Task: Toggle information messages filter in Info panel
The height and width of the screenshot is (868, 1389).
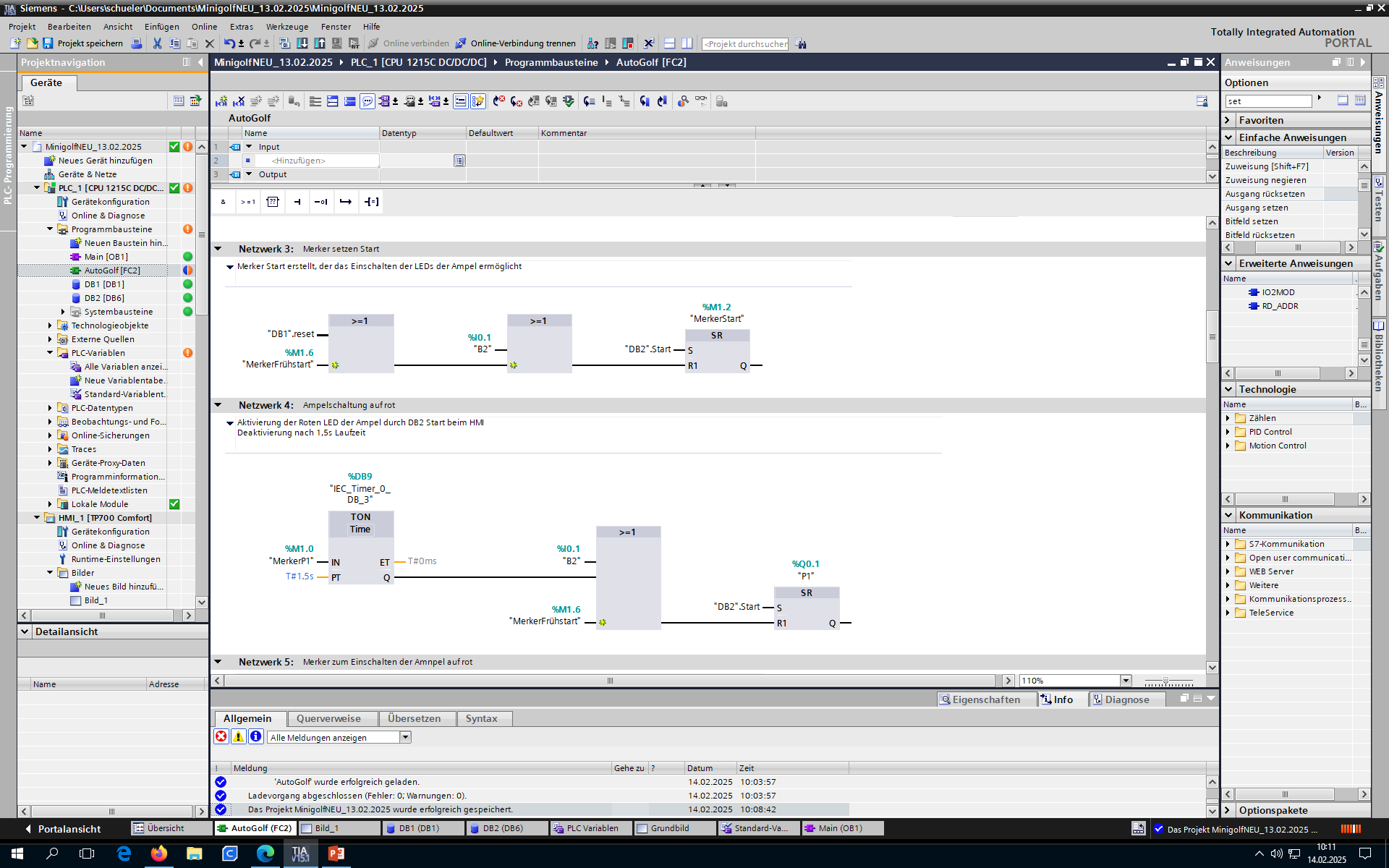Action: [x=255, y=736]
